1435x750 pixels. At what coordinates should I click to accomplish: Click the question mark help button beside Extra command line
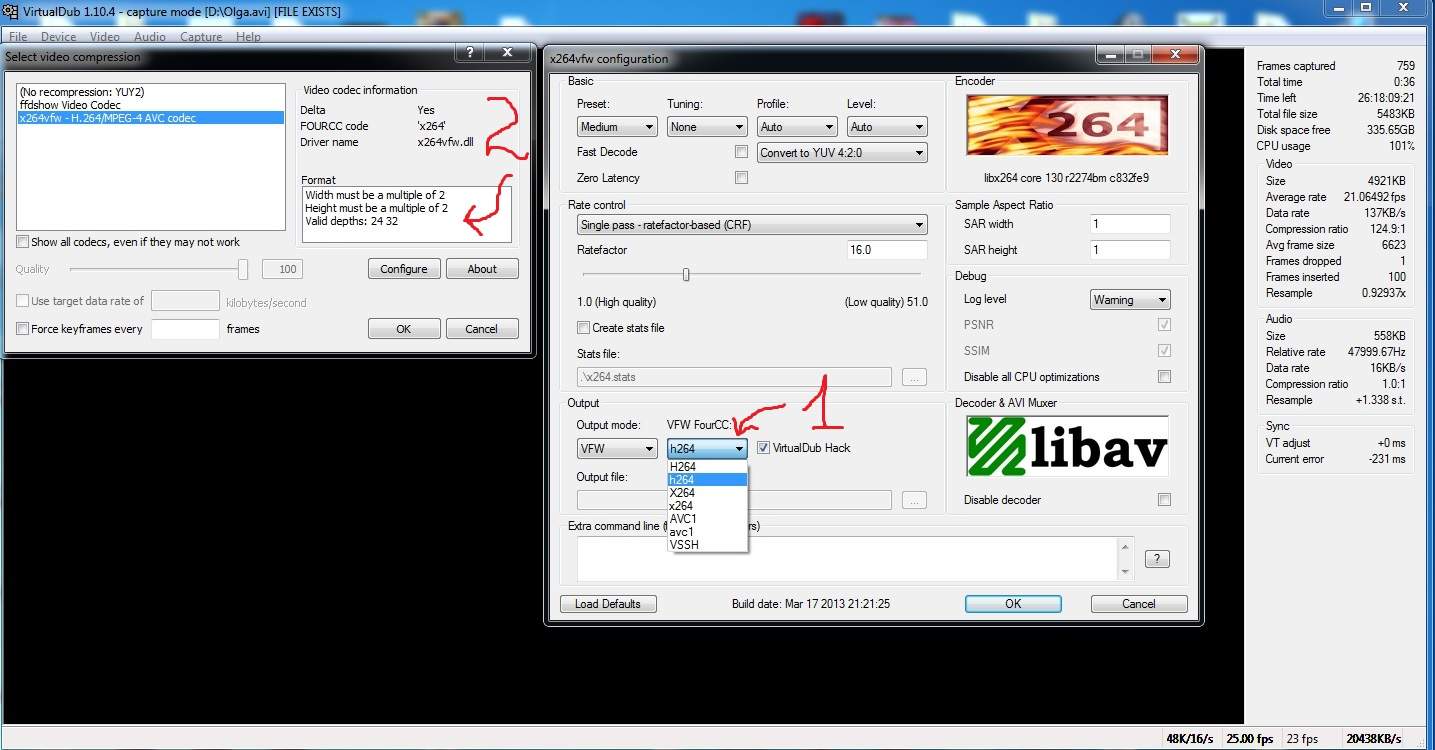coord(1156,559)
